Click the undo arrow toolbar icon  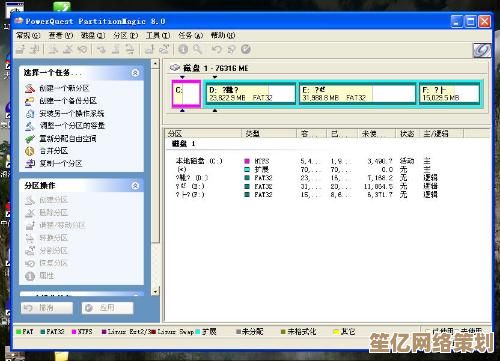[x=217, y=49]
